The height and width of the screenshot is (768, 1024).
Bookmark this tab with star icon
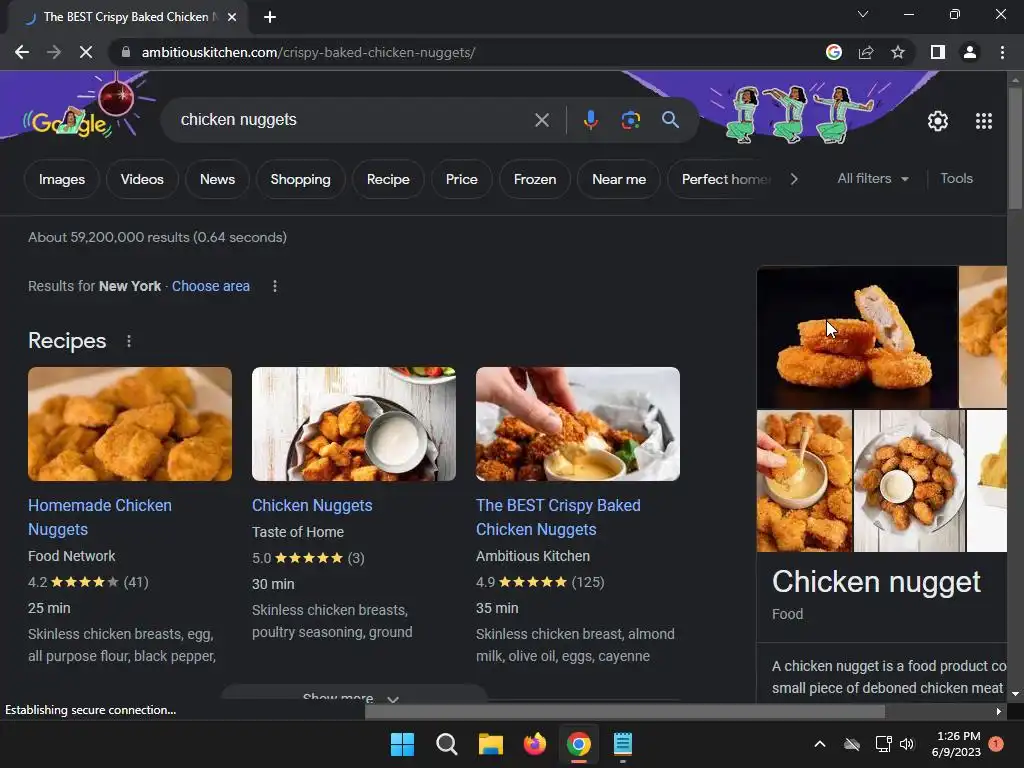click(898, 52)
